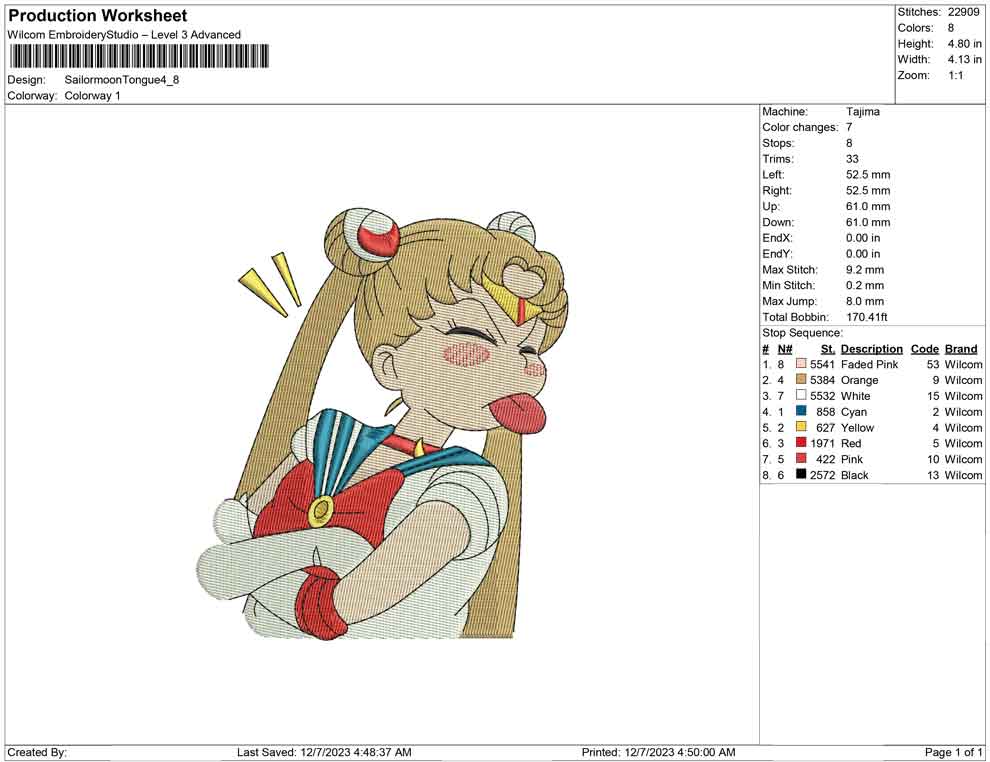Click the Colors value '8'
The width and height of the screenshot is (990, 762).
pyautogui.click(x=951, y=28)
